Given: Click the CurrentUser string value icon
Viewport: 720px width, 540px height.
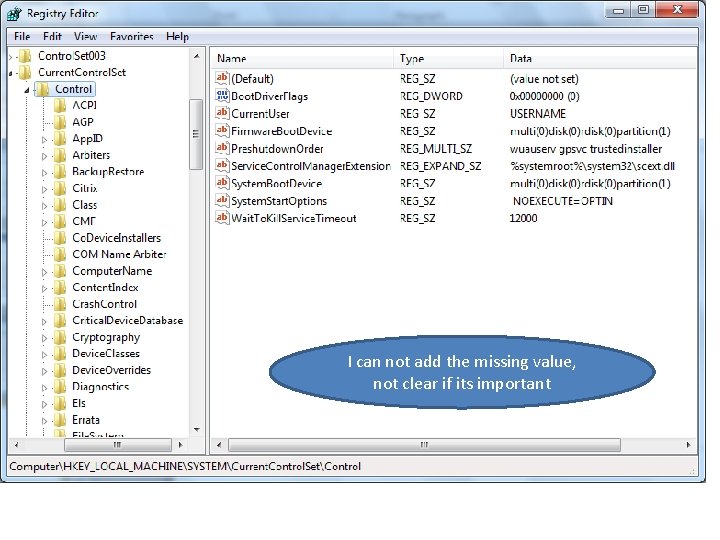Looking at the screenshot, I should coord(222,113).
